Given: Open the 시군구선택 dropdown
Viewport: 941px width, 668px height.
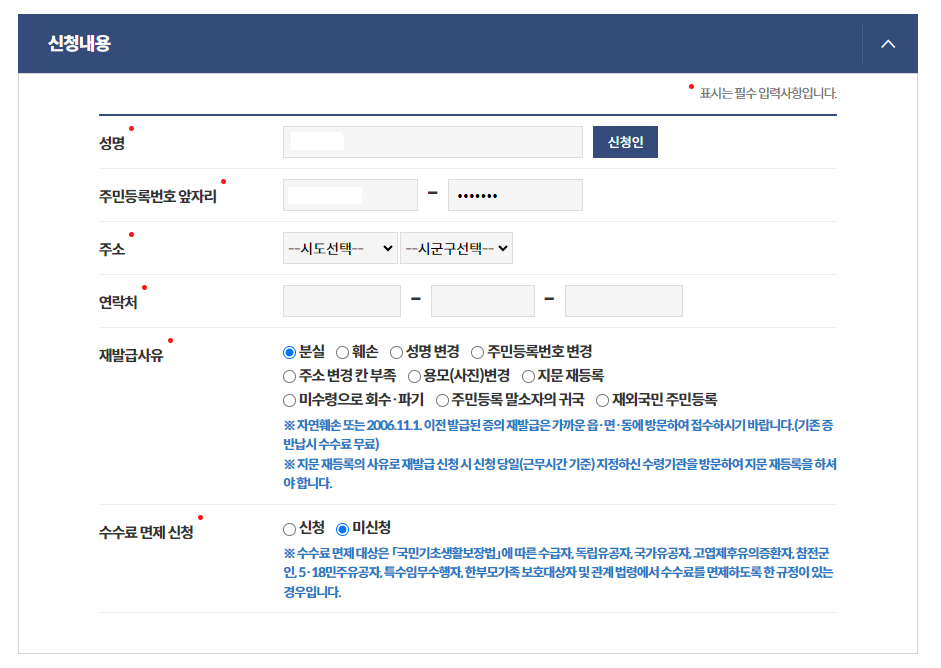Looking at the screenshot, I should coord(456,248).
